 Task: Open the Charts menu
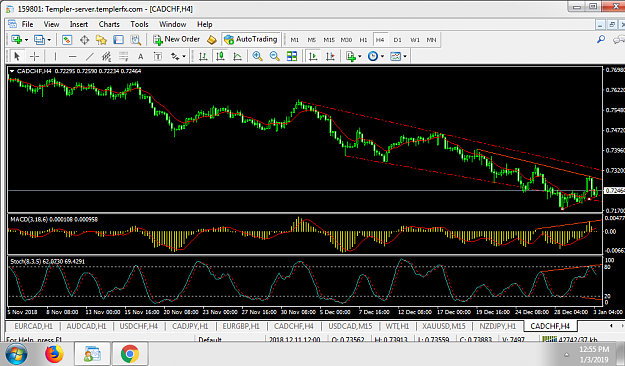pyautogui.click(x=109, y=24)
